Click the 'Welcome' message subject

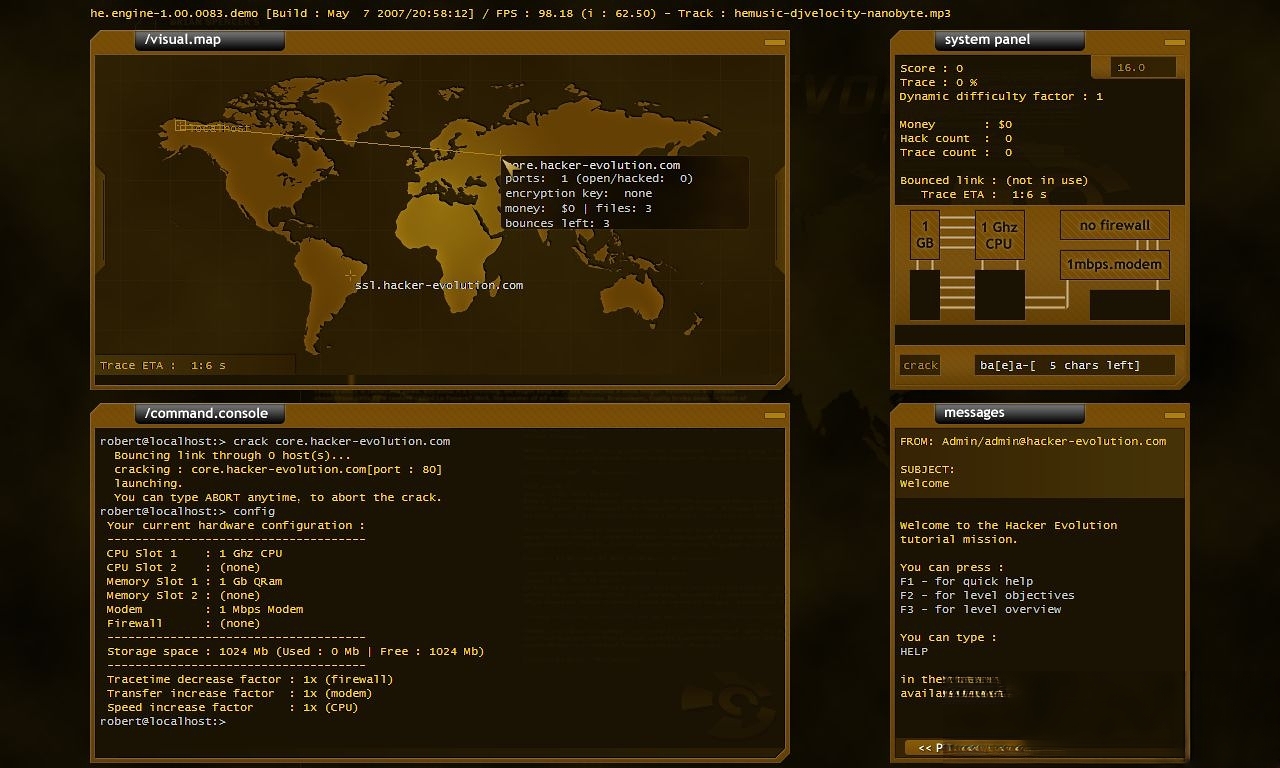tap(925, 483)
